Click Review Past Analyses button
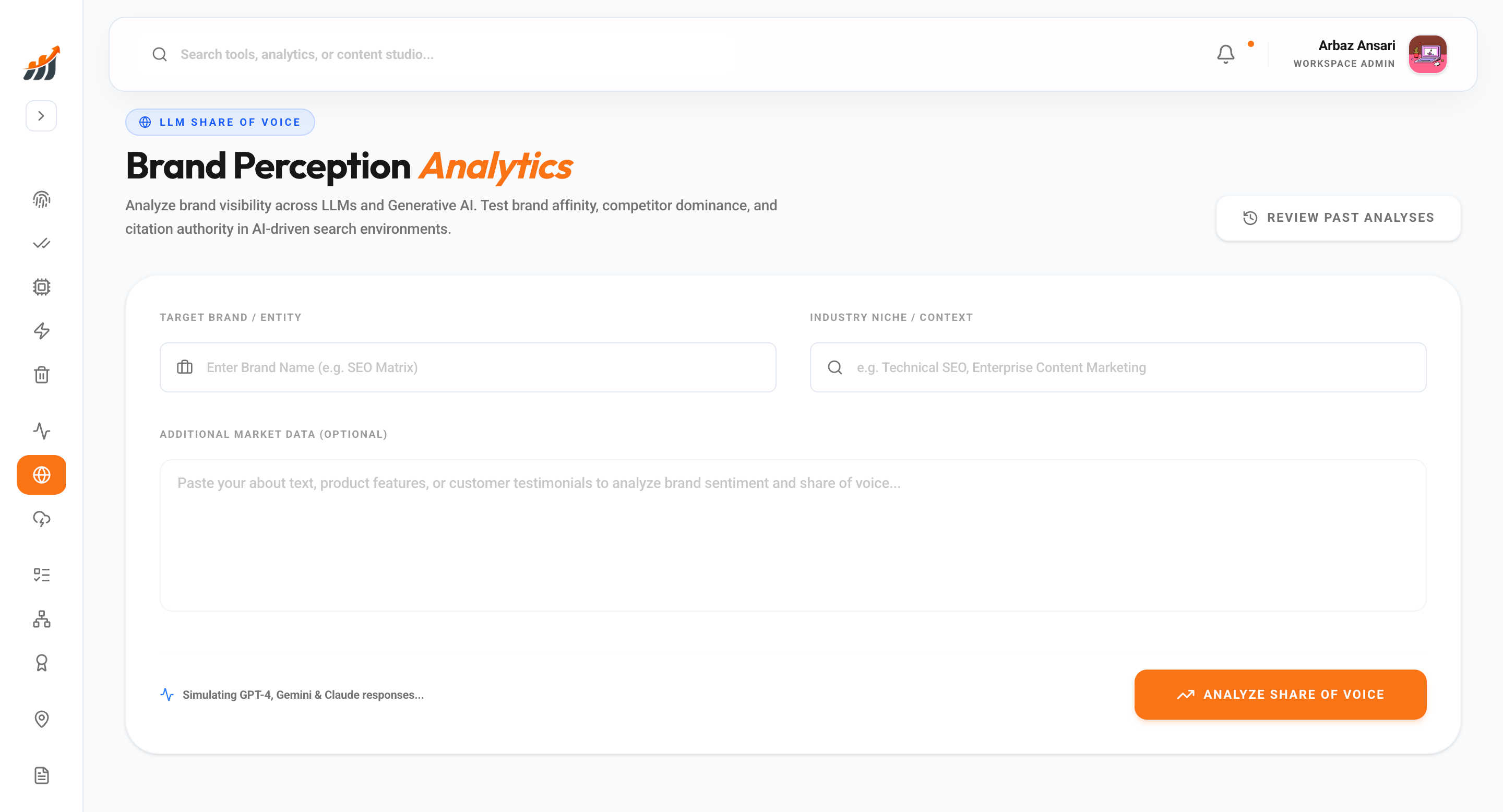 tap(1338, 218)
